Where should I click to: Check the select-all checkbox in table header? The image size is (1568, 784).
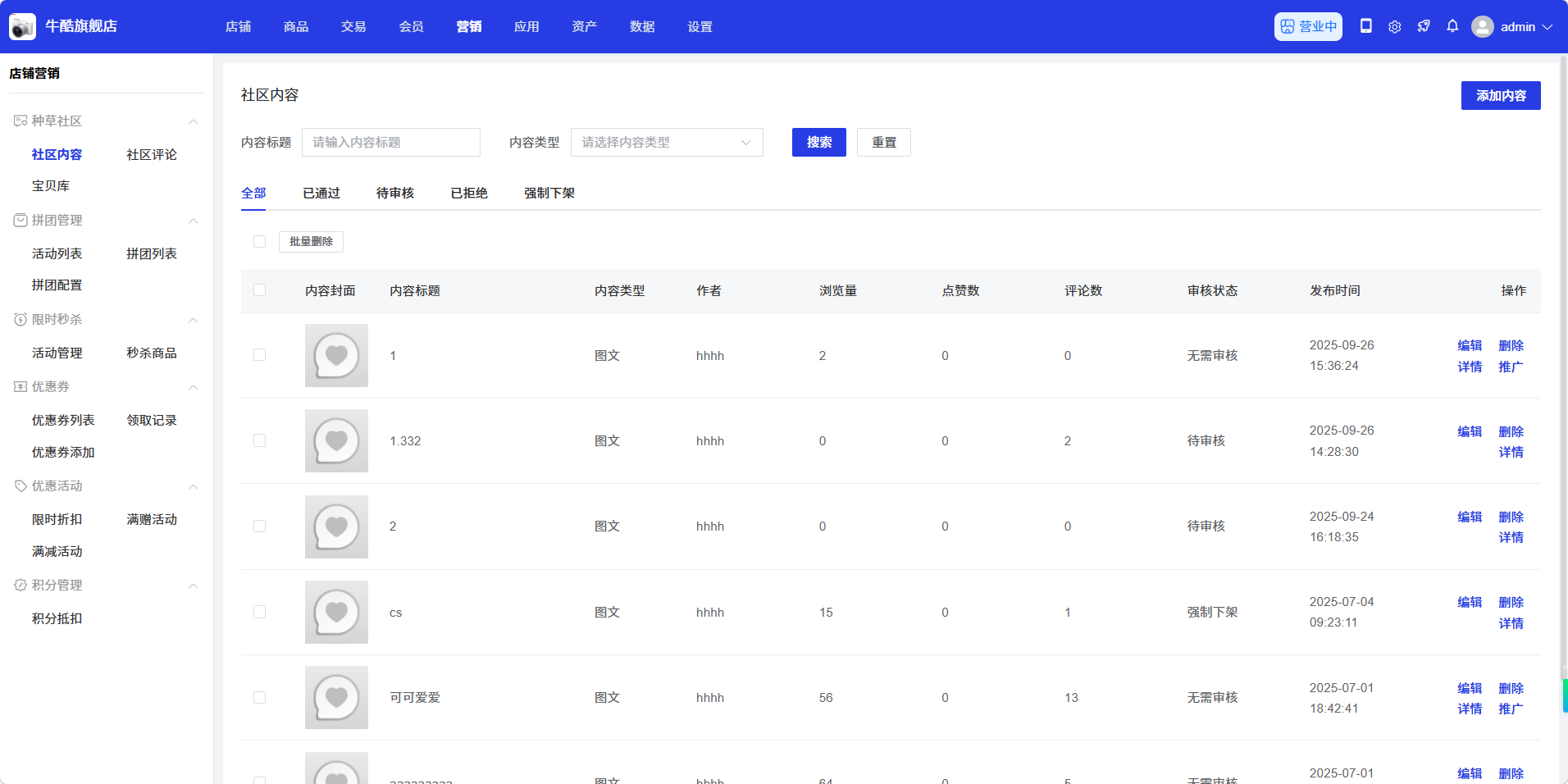260,290
